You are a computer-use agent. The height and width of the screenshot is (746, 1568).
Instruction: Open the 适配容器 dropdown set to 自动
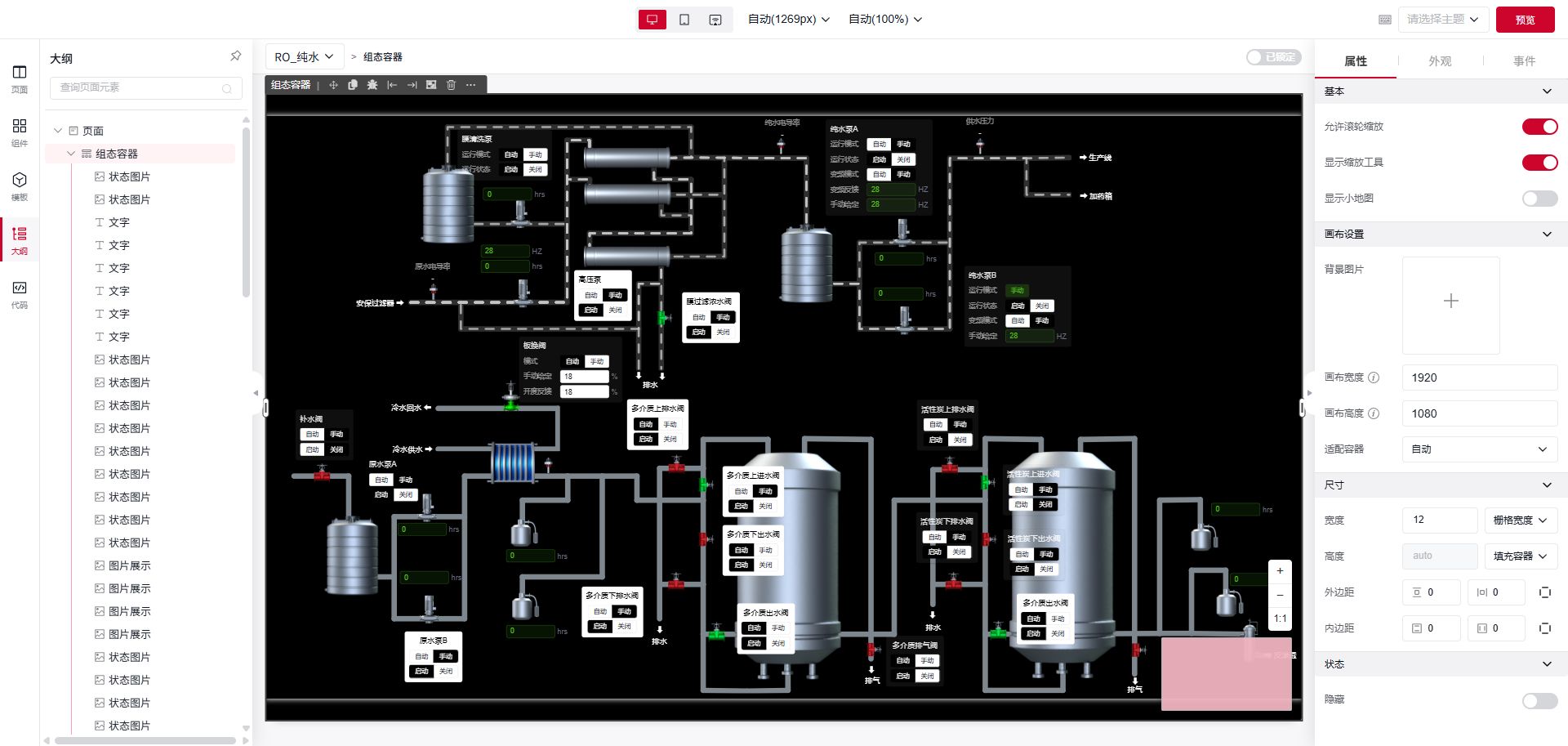[x=1479, y=449]
